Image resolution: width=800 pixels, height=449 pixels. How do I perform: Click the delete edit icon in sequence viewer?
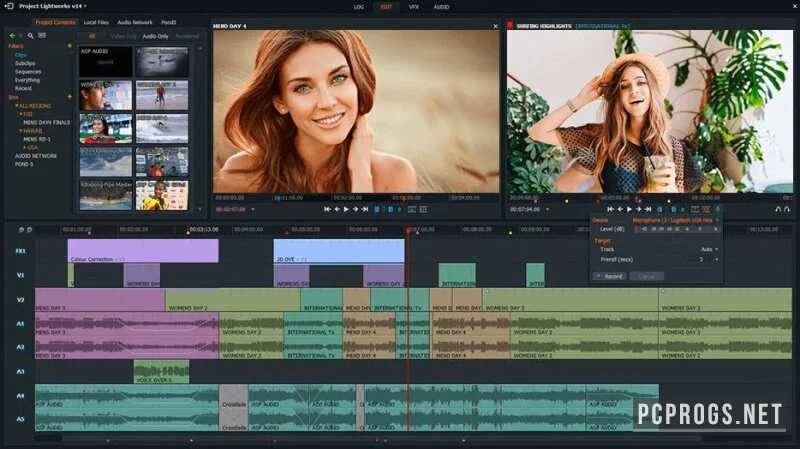[707, 209]
